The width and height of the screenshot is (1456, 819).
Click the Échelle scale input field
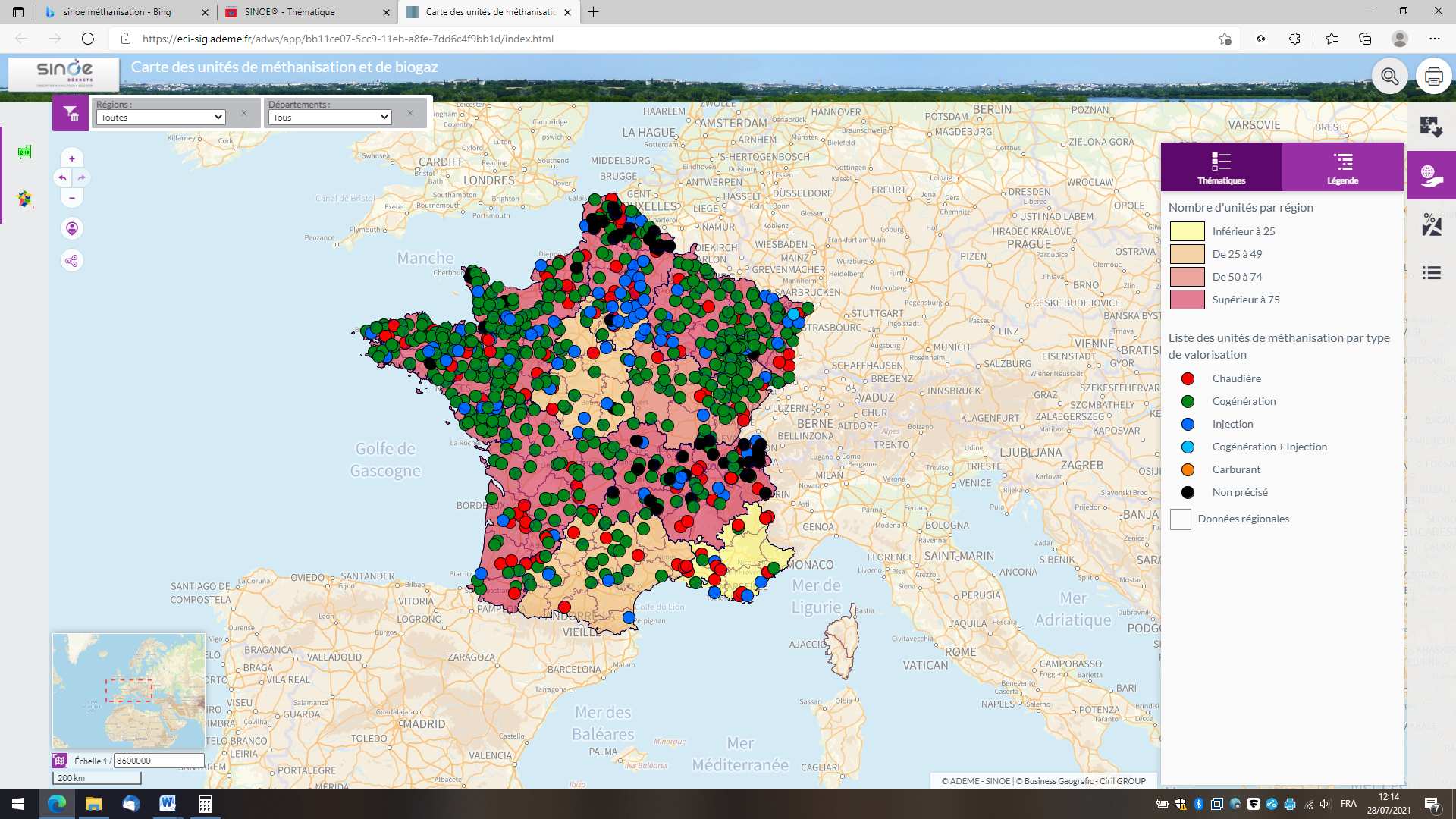(x=158, y=761)
